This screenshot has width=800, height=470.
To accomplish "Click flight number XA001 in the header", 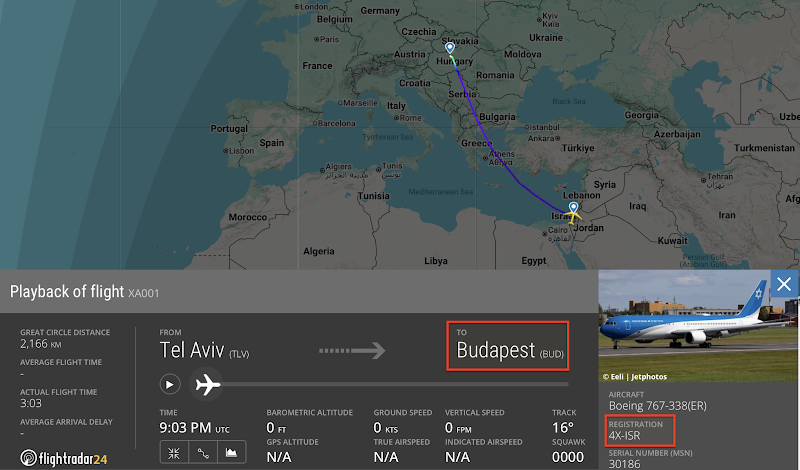I will pyautogui.click(x=143, y=292).
